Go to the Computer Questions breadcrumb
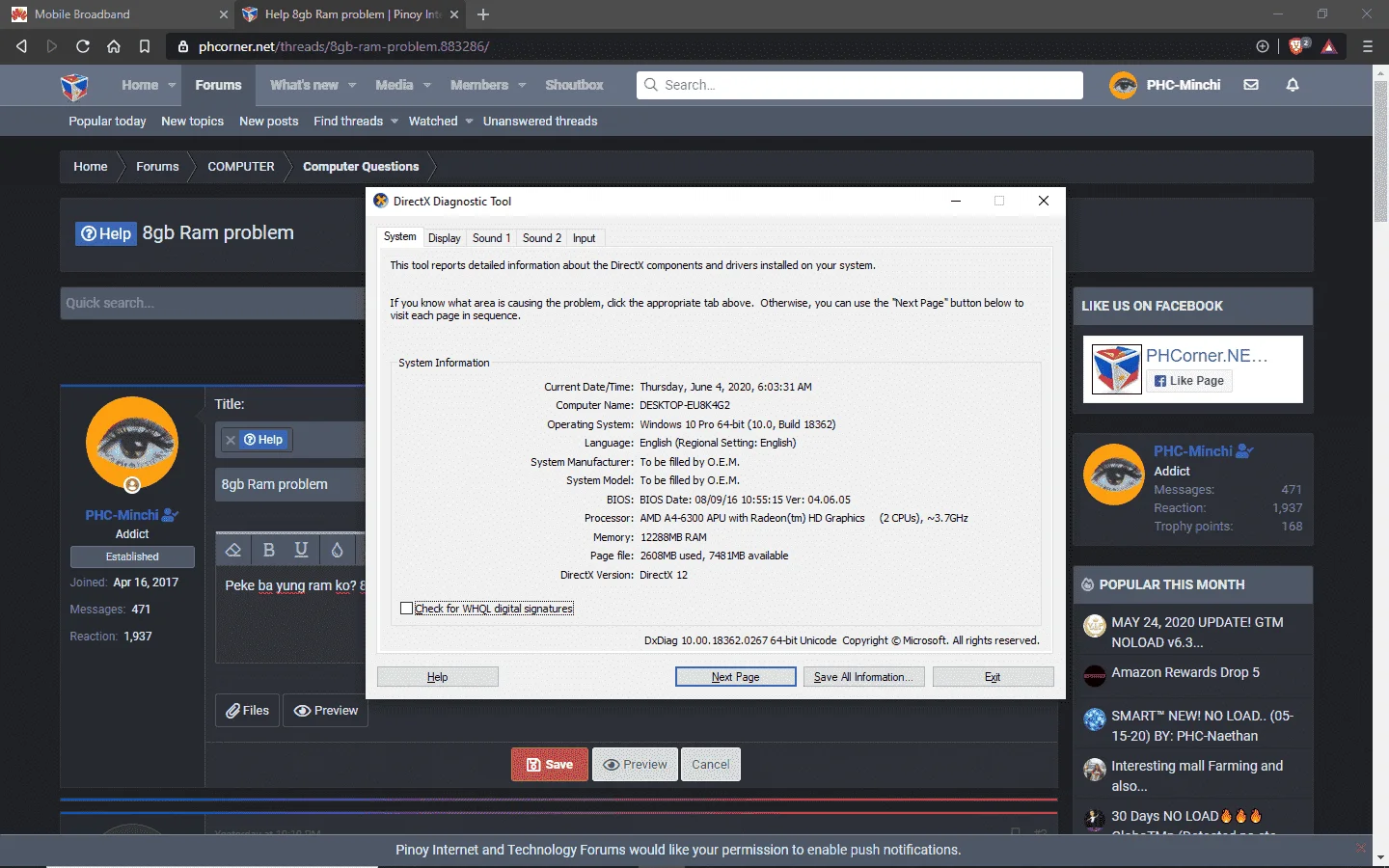Screen dimensions: 1389x868 click(361, 167)
